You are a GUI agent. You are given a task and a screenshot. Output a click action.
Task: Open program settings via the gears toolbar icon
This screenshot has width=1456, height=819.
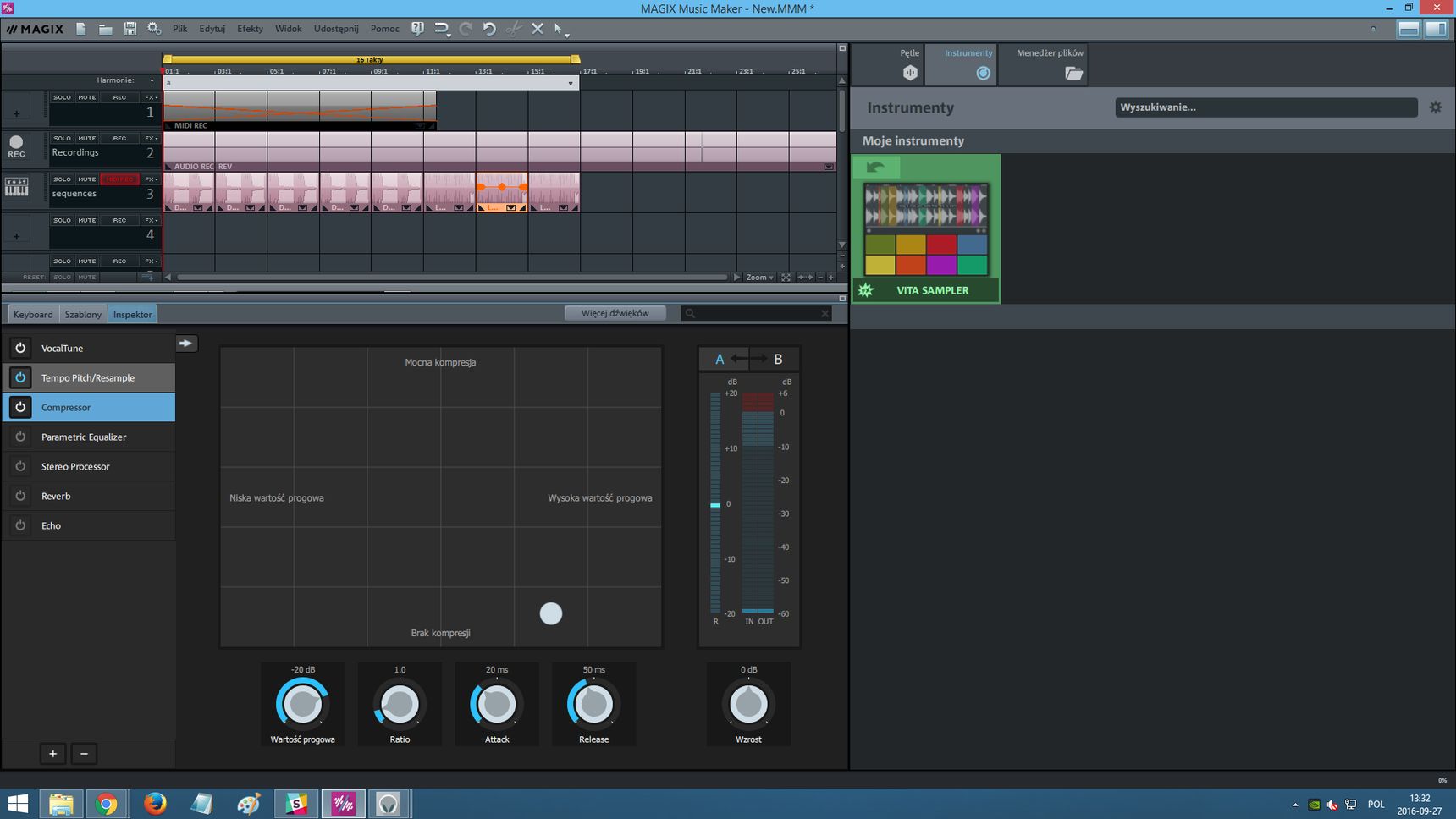click(x=154, y=29)
